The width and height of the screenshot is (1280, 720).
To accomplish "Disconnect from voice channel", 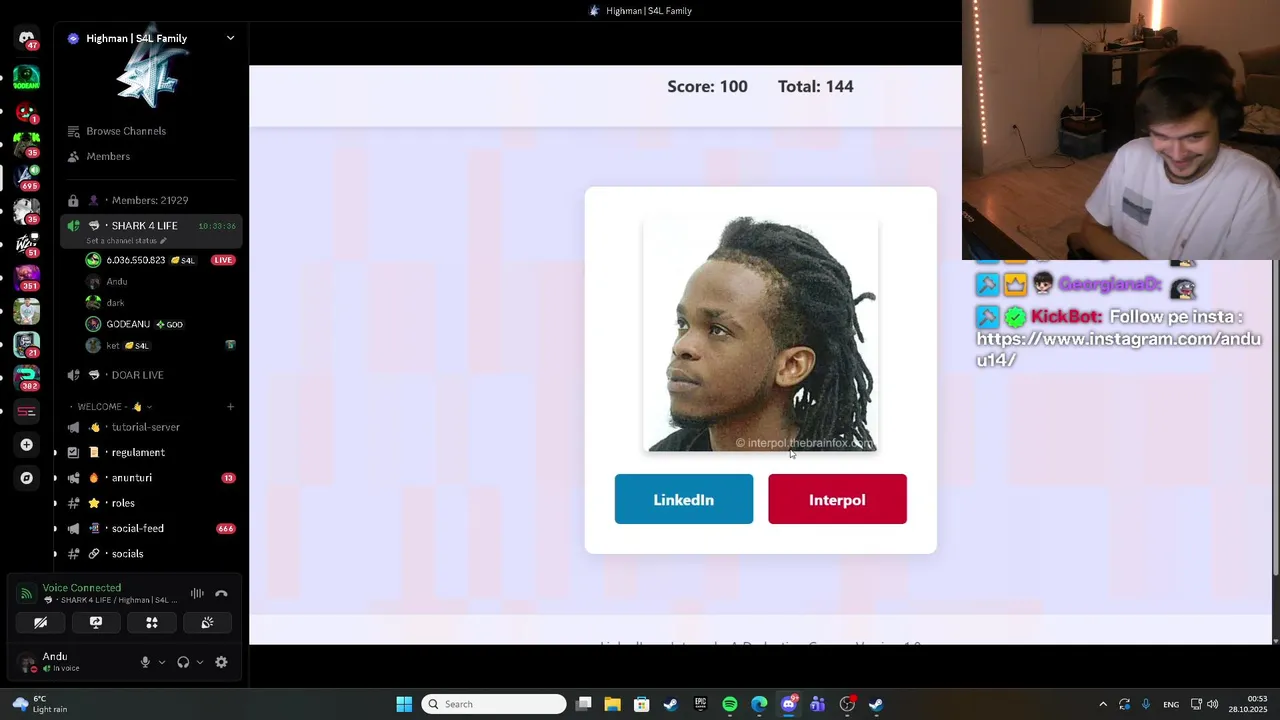I will click(221, 594).
